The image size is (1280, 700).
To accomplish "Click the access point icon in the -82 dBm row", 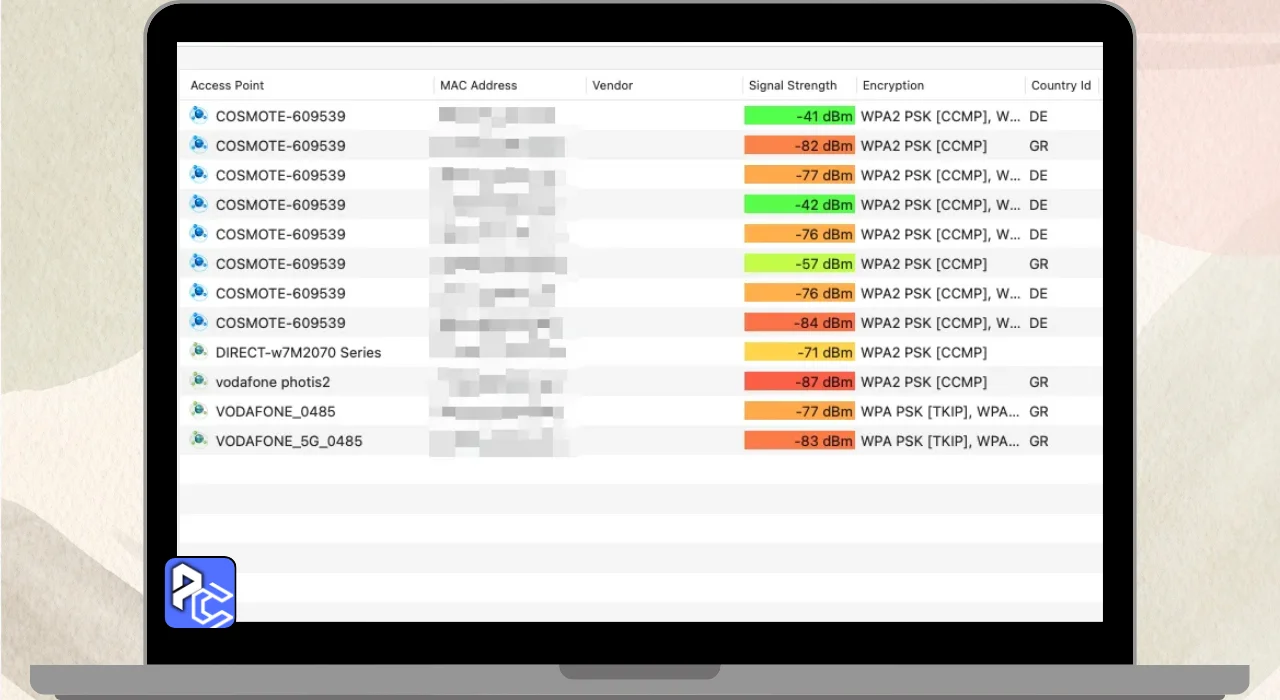I will coord(198,145).
